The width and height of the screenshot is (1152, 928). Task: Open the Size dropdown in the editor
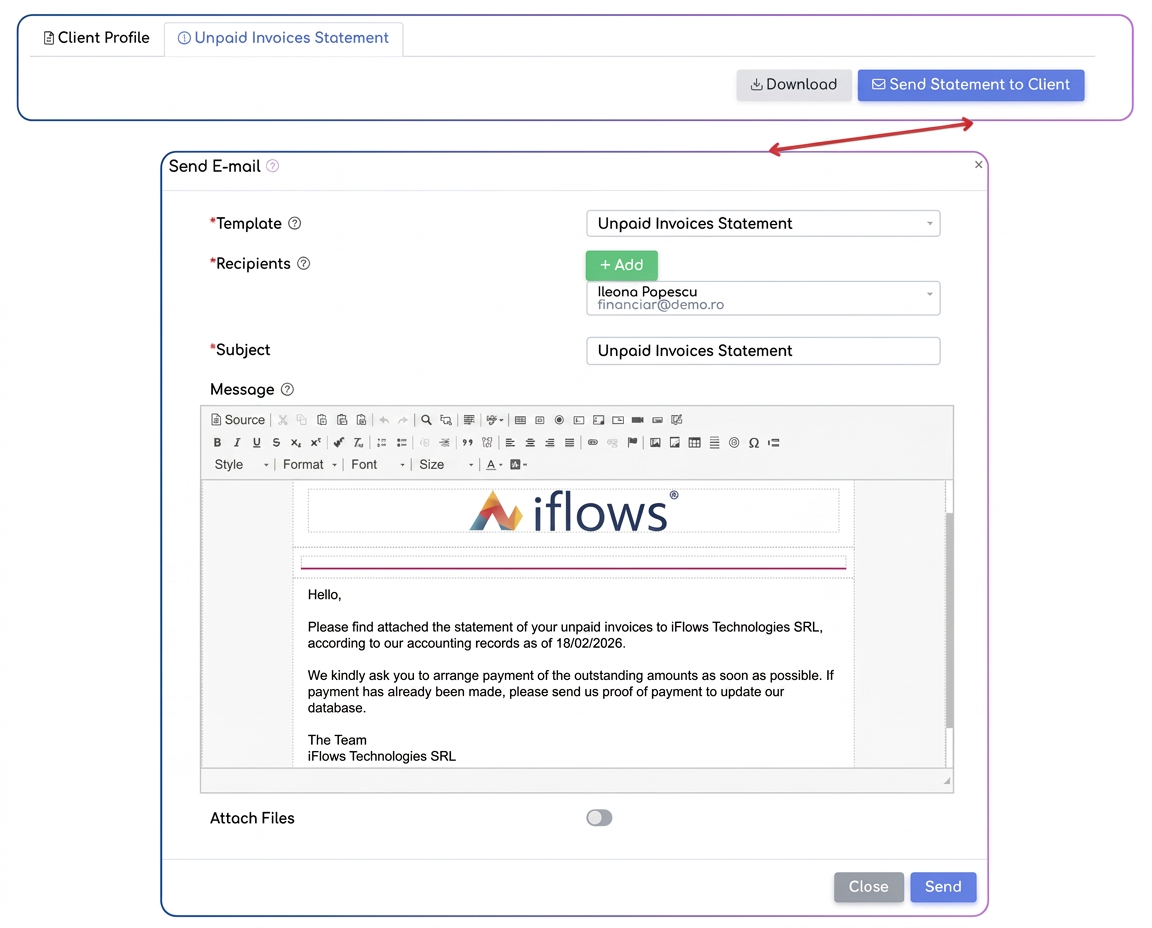click(446, 464)
